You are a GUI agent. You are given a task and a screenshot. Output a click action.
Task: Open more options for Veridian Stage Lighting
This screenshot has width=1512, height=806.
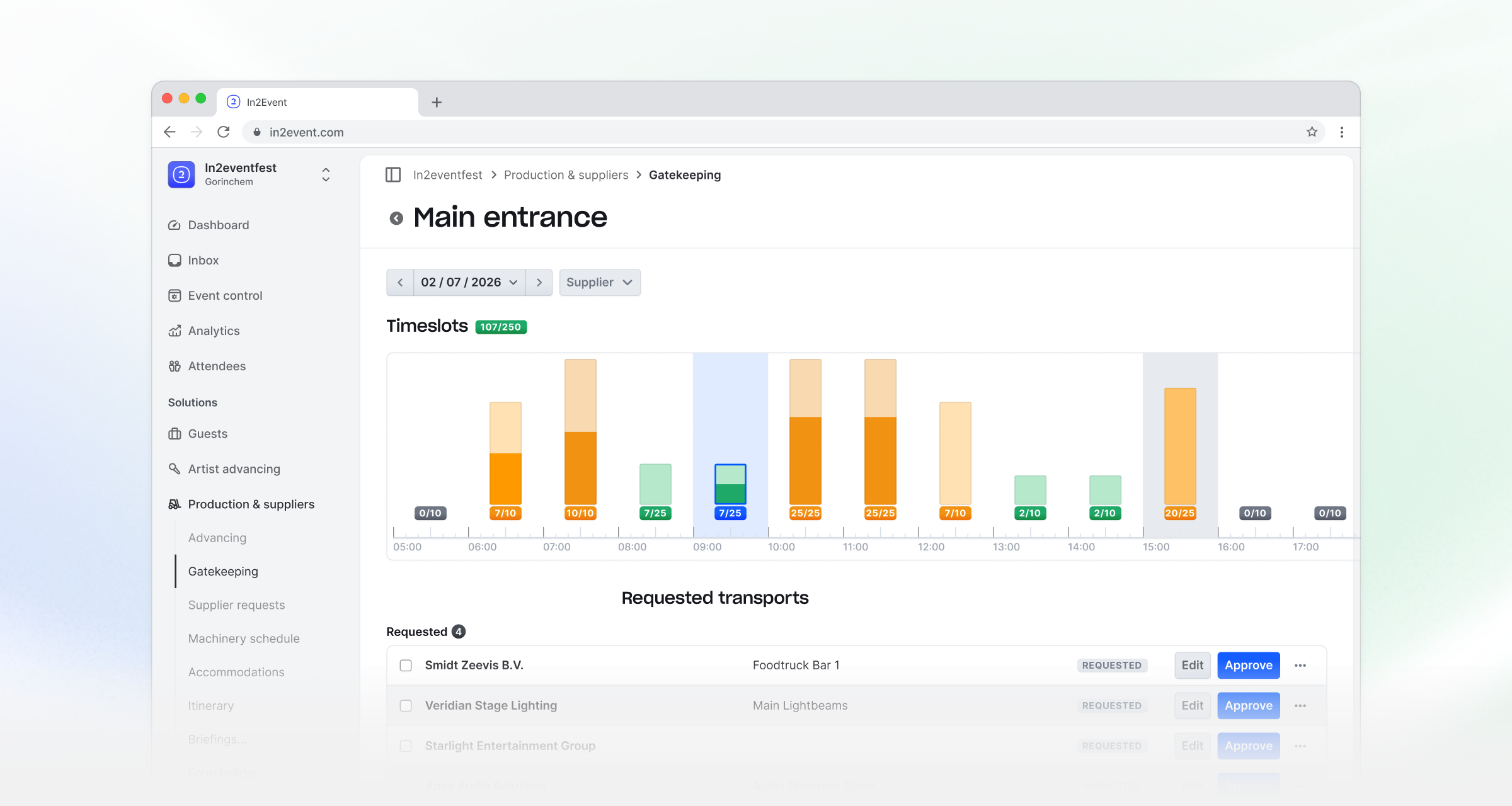[1300, 706]
